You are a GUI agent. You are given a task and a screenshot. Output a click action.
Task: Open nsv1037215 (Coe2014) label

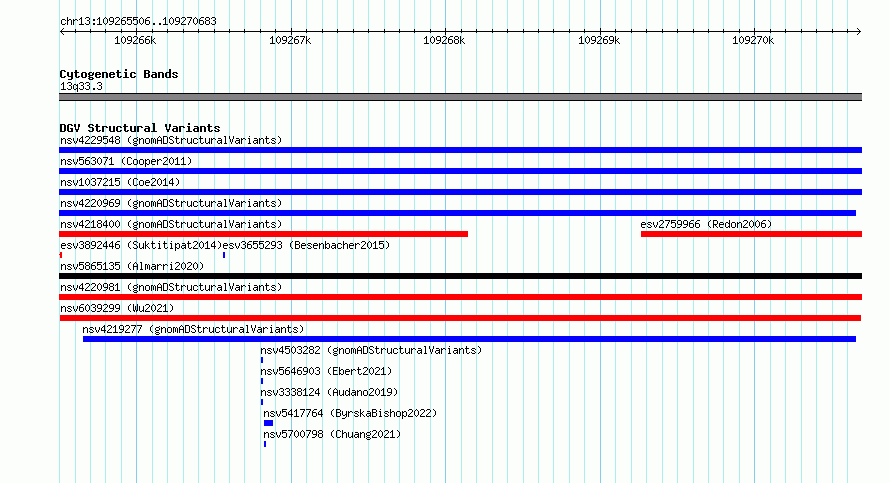(120, 182)
